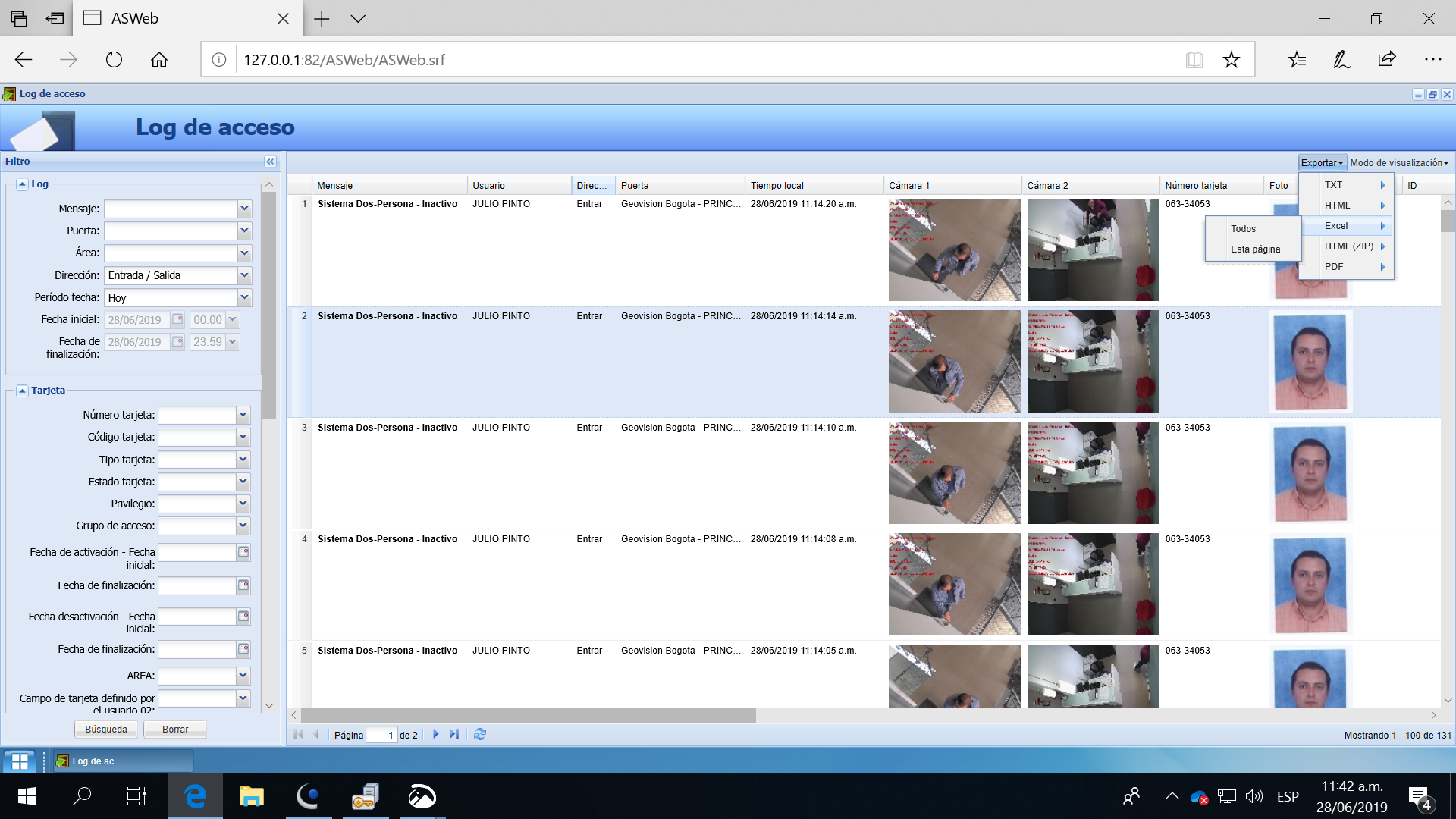Viewport: 1456px width, 819px height.
Task: Open calendar picker for Fecha de activación
Action: [243, 552]
